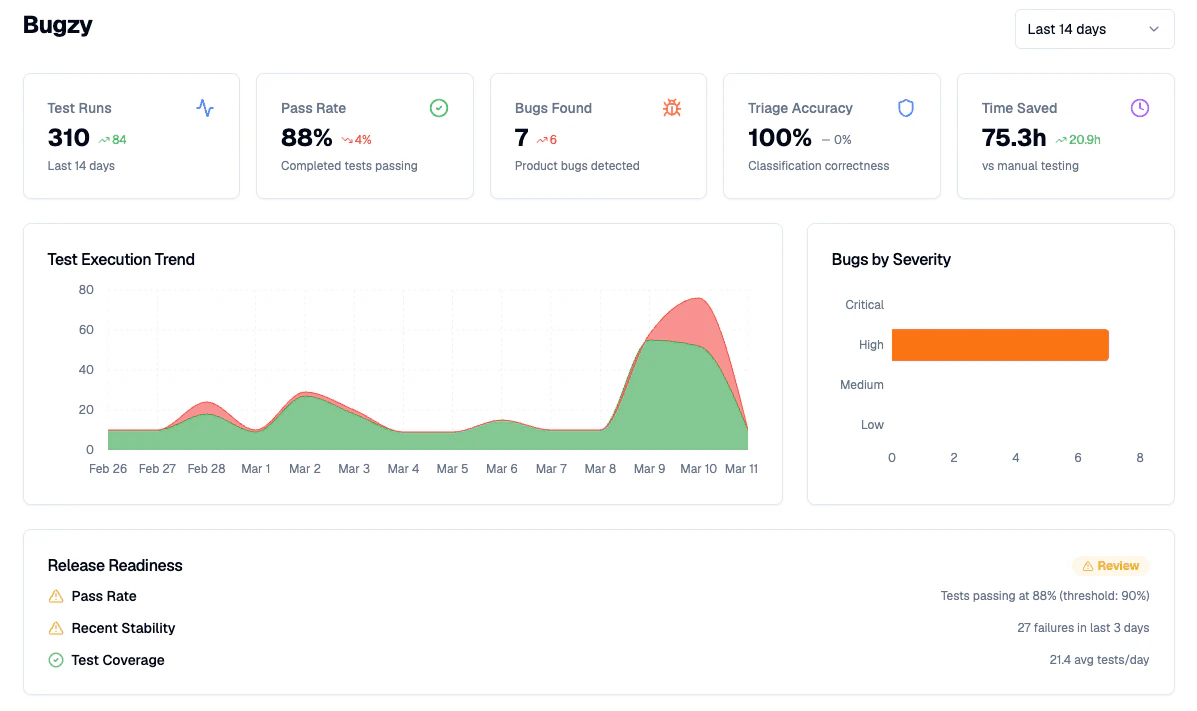Click the 27 failures in last 3 days link
This screenshot has width=1197, height=711.
1083,628
